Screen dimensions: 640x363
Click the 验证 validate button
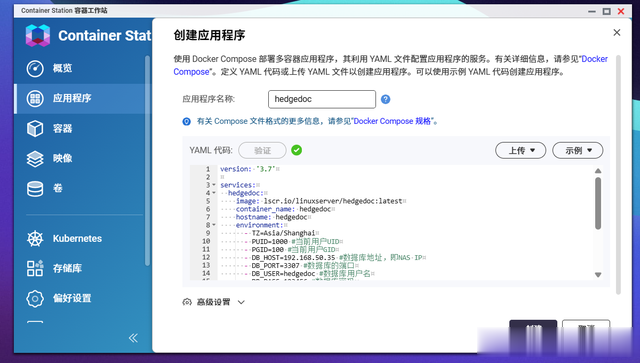tap(262, 150)
